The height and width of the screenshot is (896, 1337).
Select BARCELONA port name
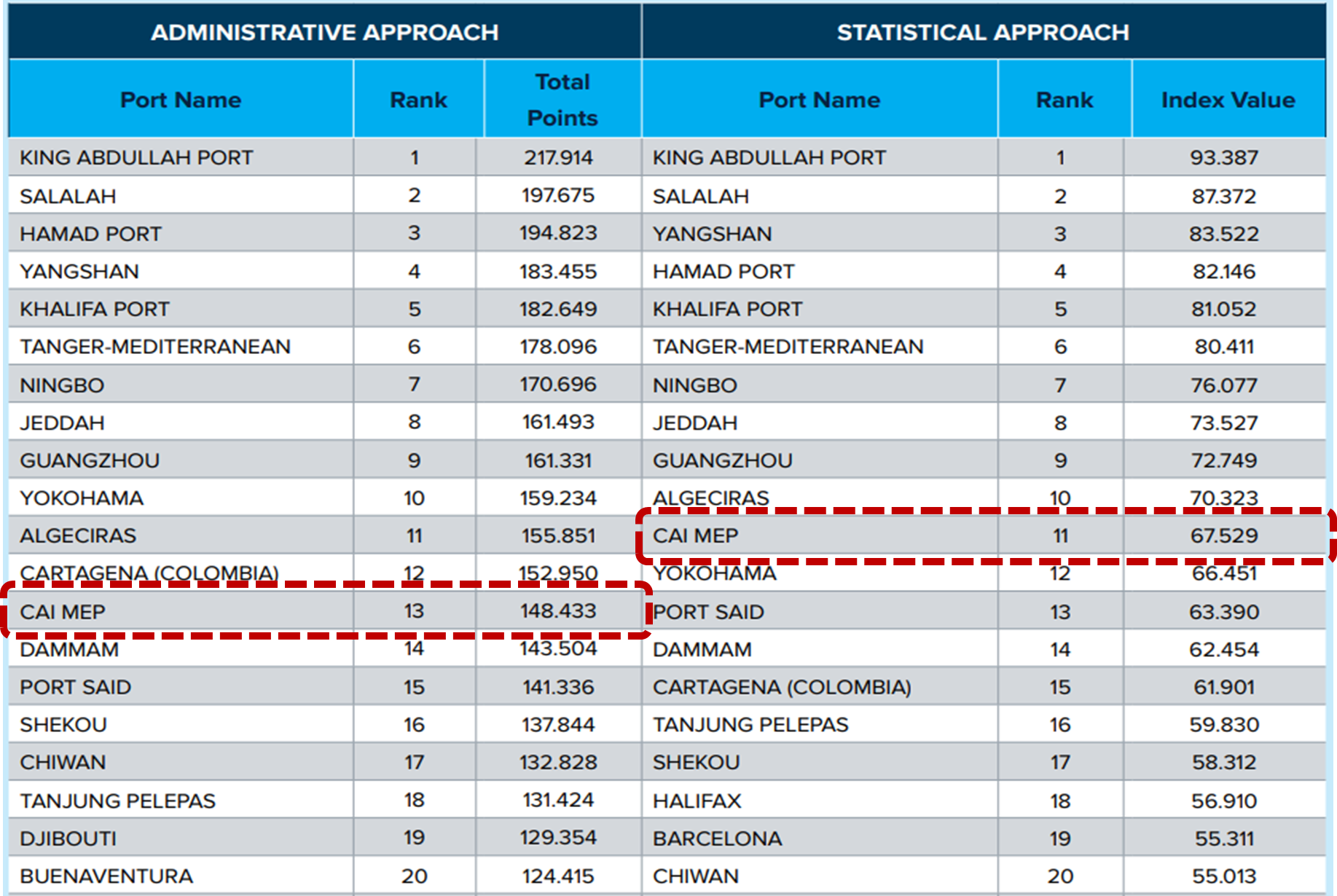(717, 838)
